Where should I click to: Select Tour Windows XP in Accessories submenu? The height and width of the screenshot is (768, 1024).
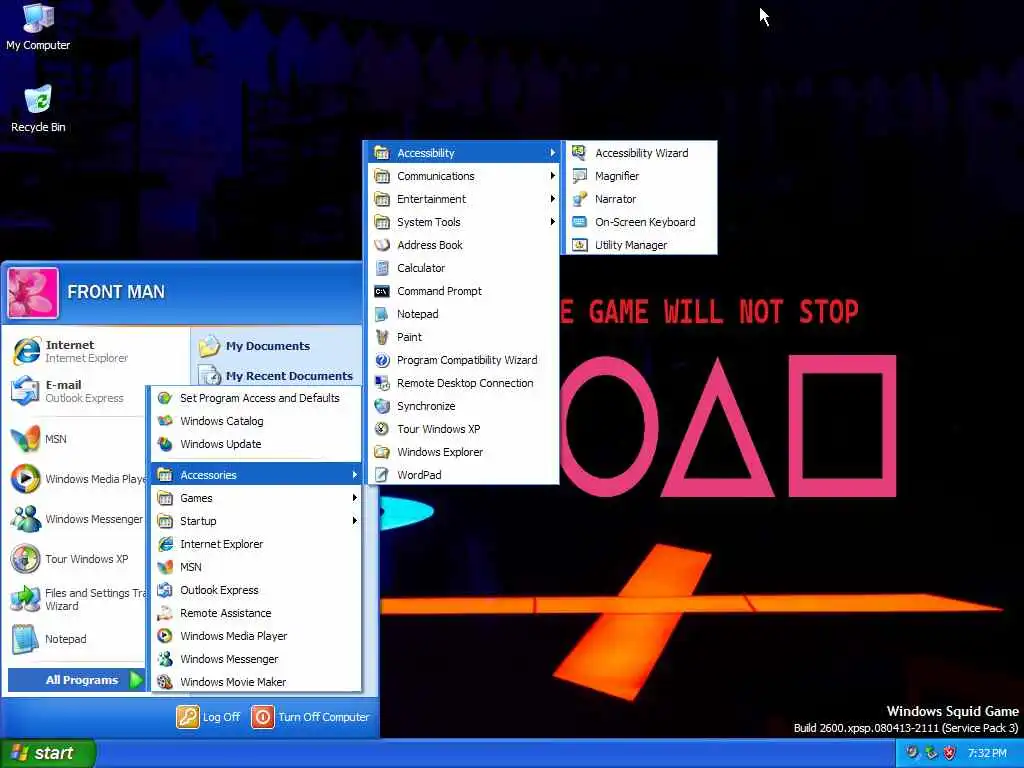click(x=464, y=429)
